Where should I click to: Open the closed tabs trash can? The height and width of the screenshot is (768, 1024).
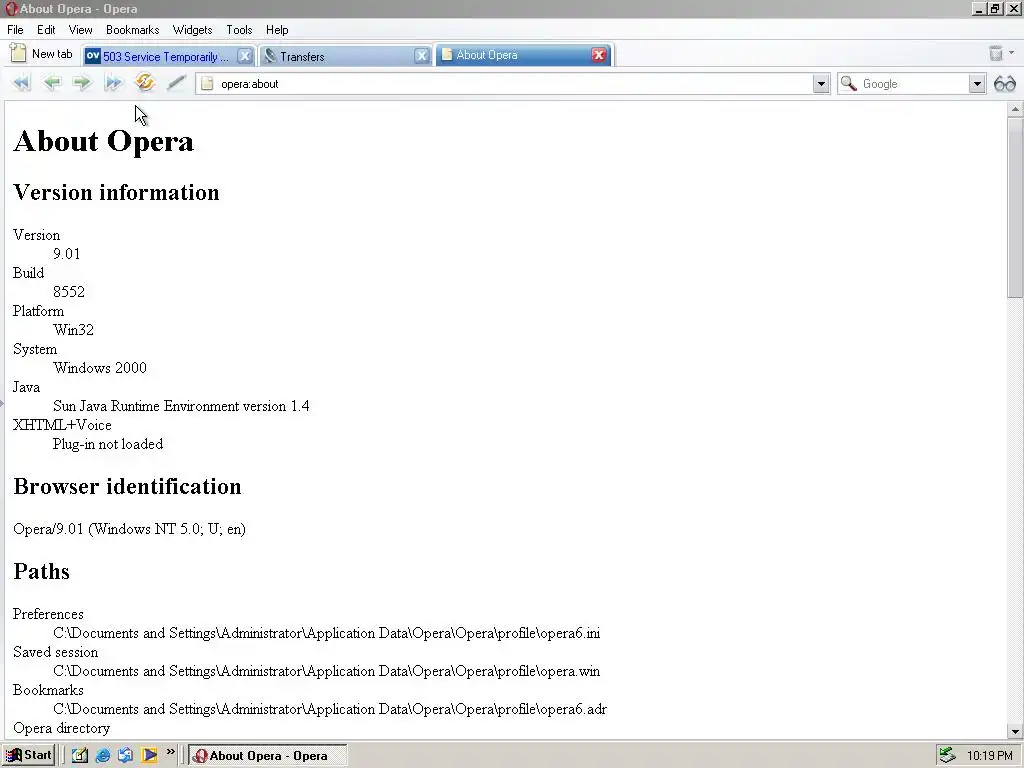(x=995, y=54)
